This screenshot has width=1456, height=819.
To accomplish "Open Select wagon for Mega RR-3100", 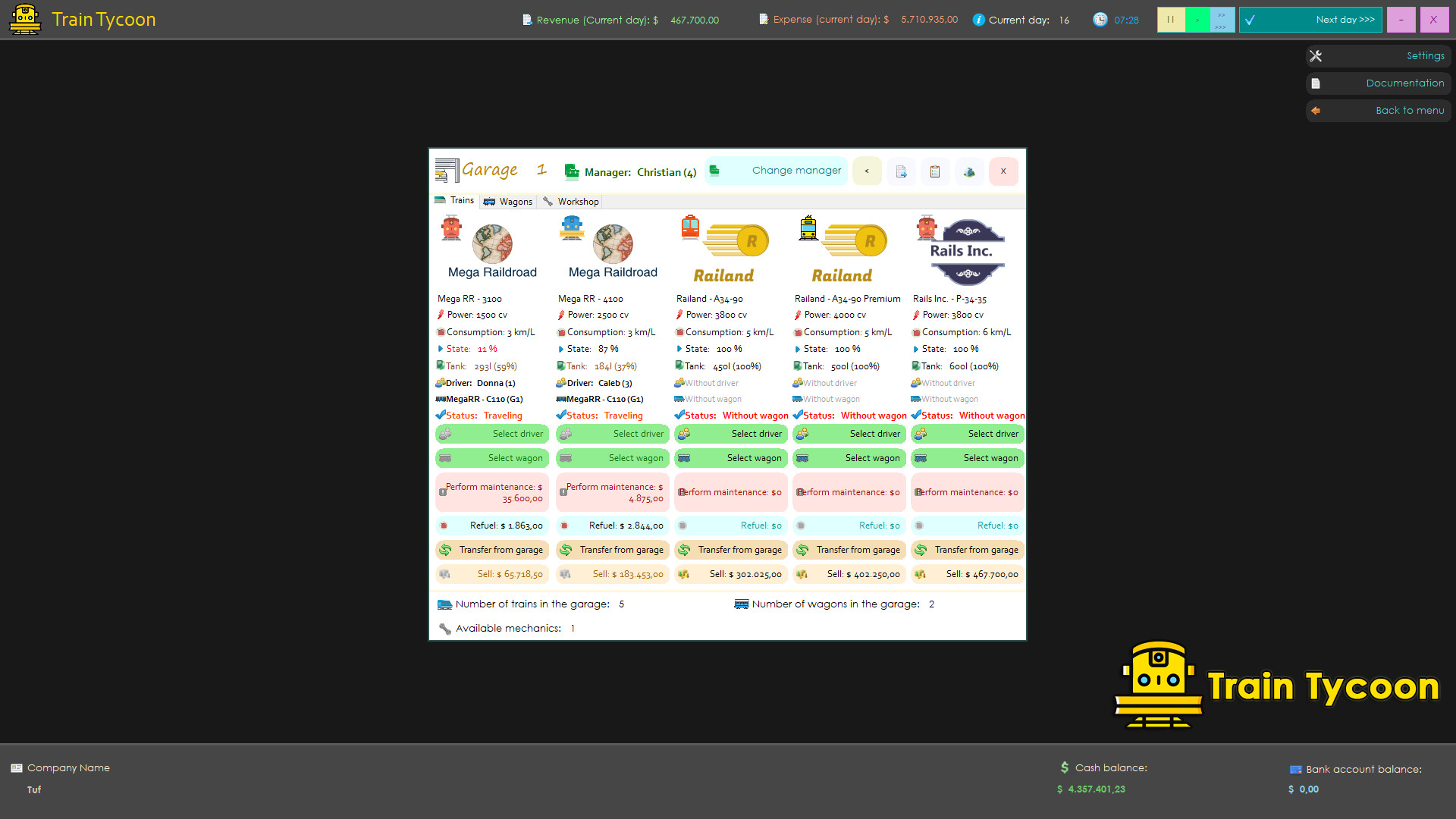I will [x=491, y=458].
